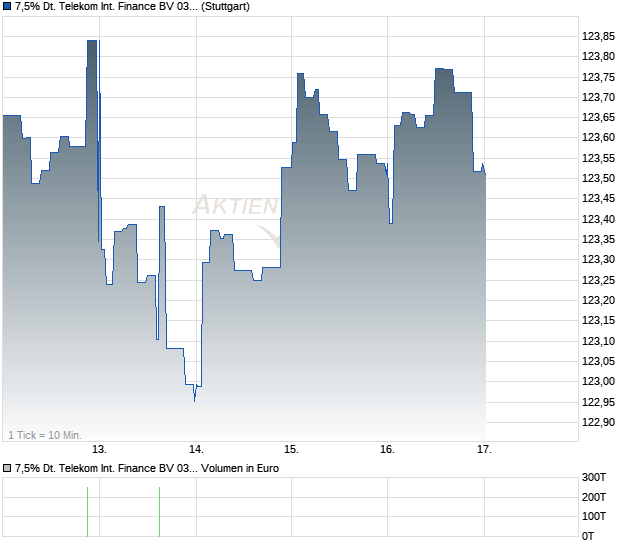Viewport: 620px width, 546px height.
Task: Select the '14.' date label on x-axis
Action: (196, 450)
